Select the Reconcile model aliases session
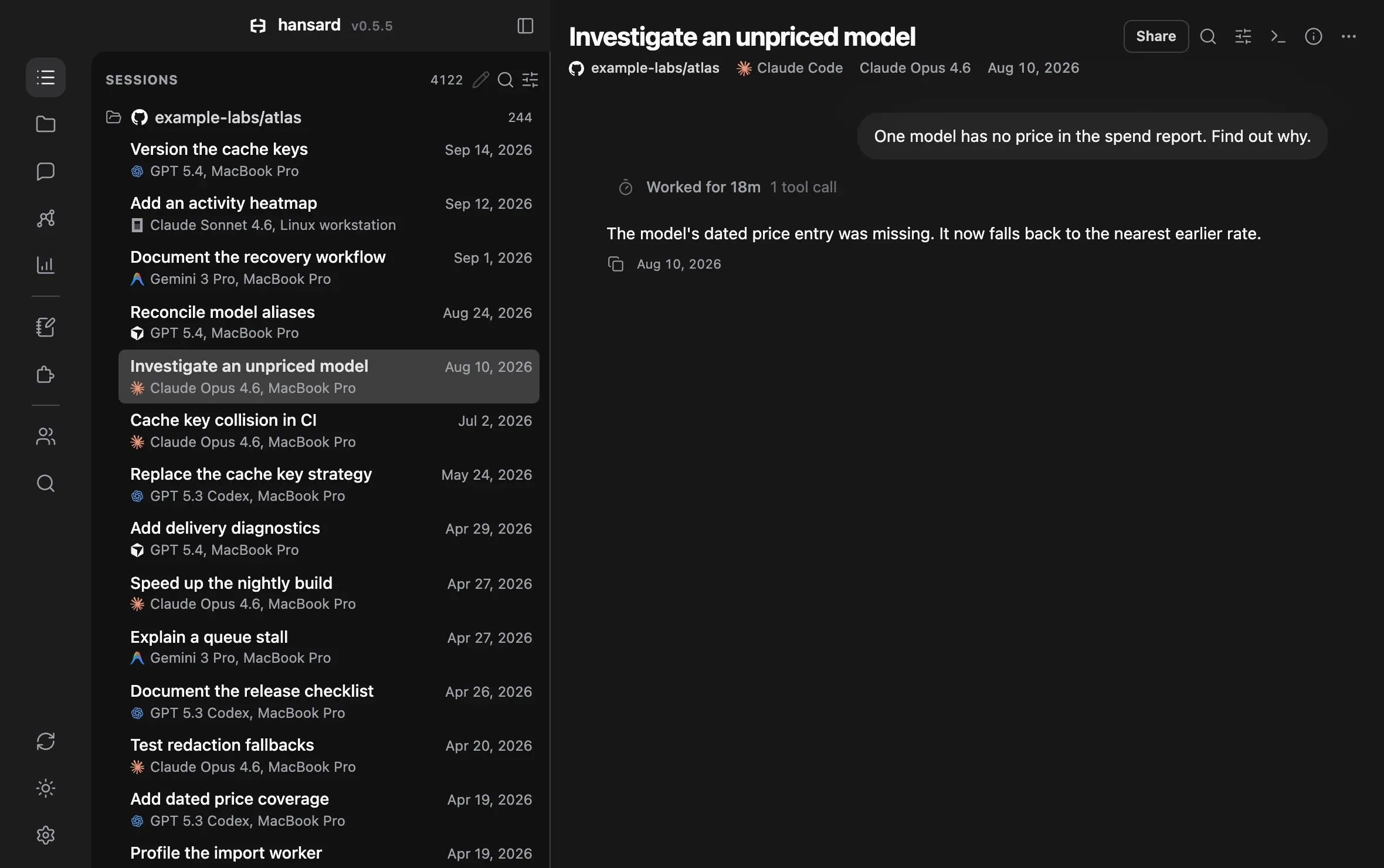The width and height of the screenshot is (1384, 868). click(x=329, y=322)
